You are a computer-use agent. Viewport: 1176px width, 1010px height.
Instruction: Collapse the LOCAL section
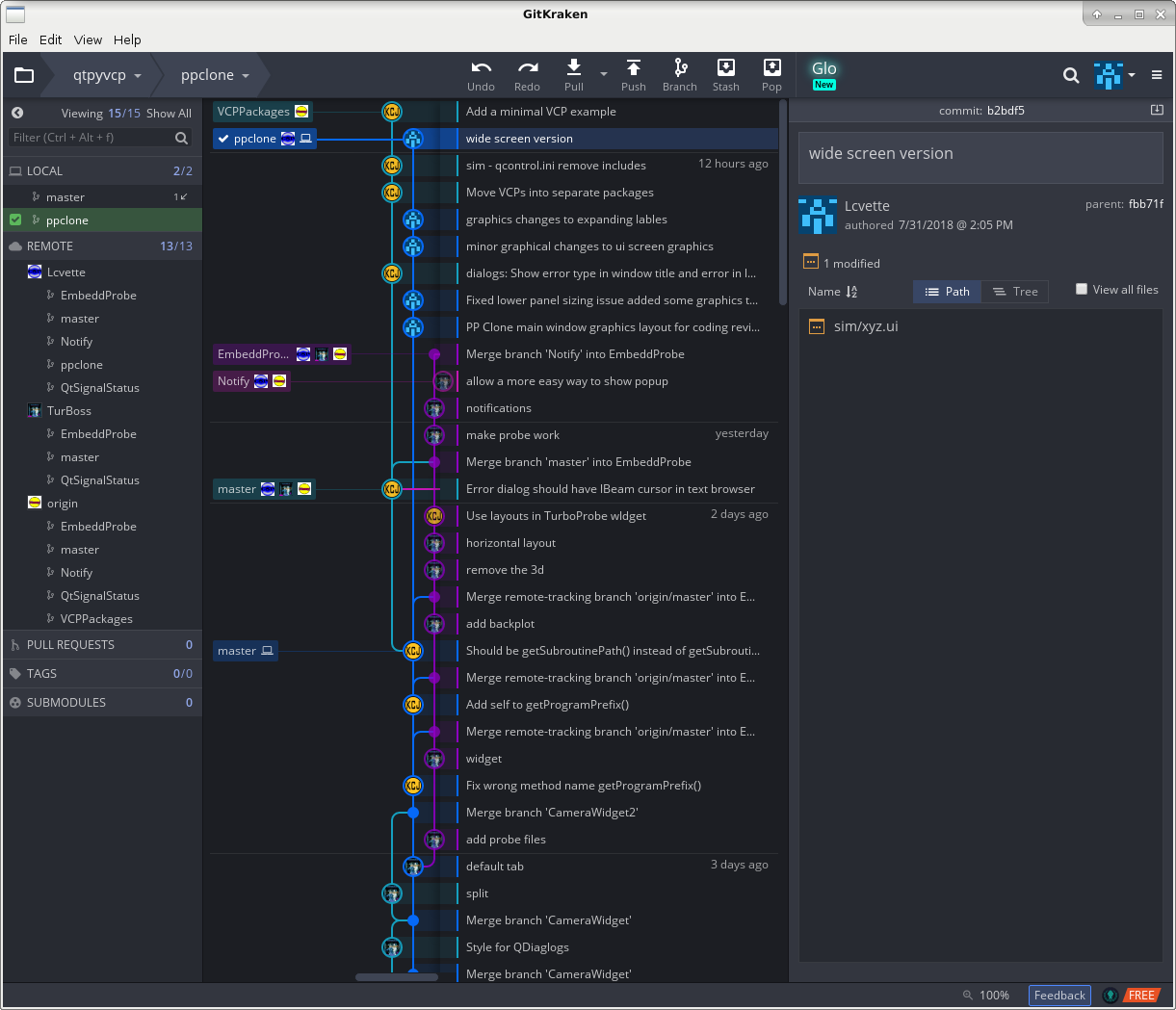click(x=102, y=171)
